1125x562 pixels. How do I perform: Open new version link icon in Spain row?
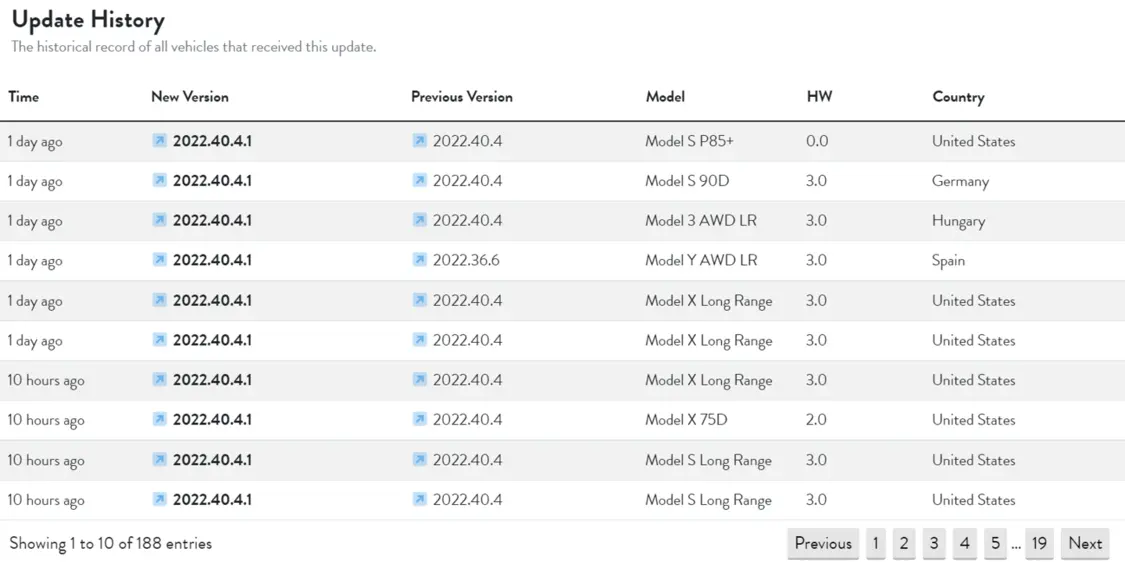click(159, 260)
